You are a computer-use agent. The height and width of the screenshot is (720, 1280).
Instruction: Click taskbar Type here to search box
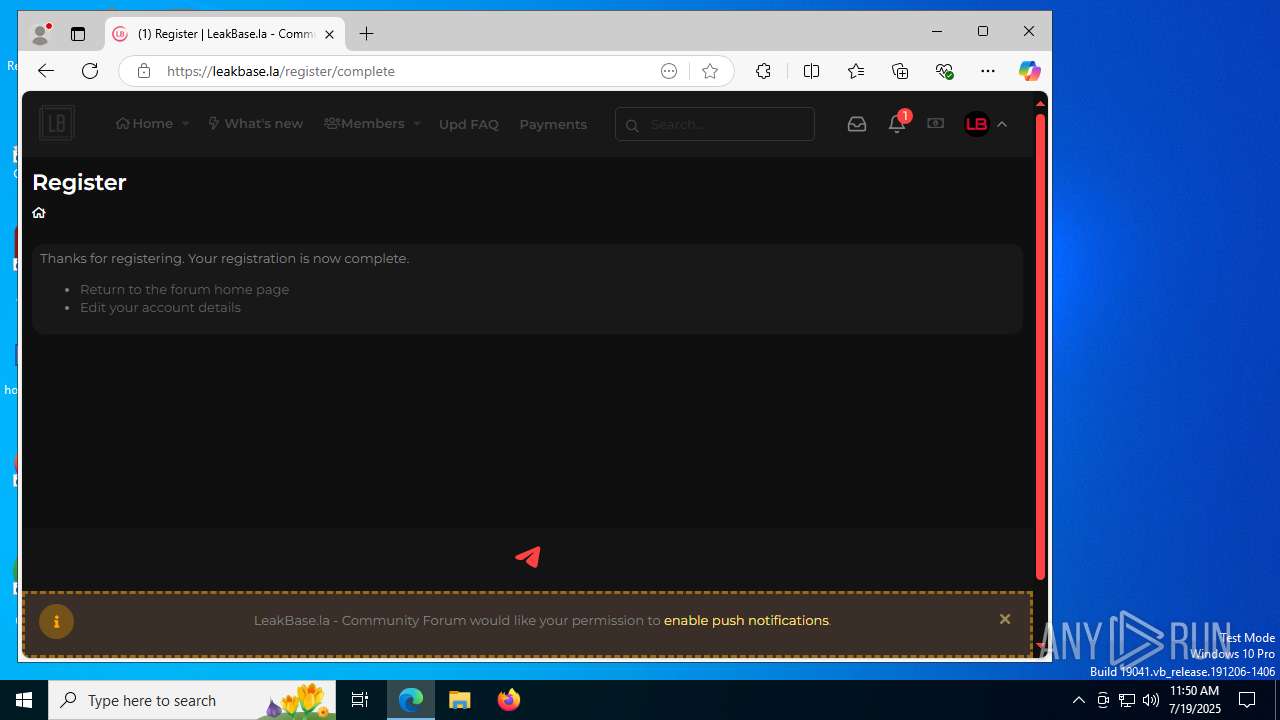[192, 700]
